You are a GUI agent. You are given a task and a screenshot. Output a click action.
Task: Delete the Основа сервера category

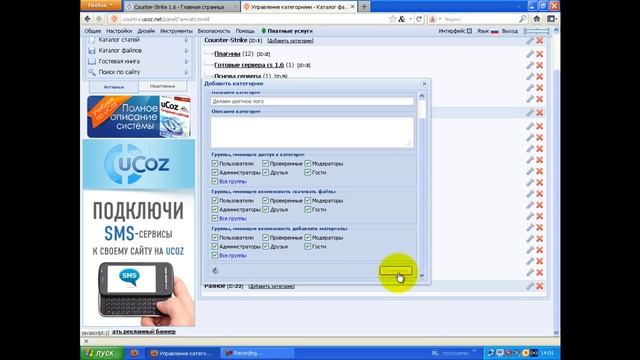(x=540, y=76)
